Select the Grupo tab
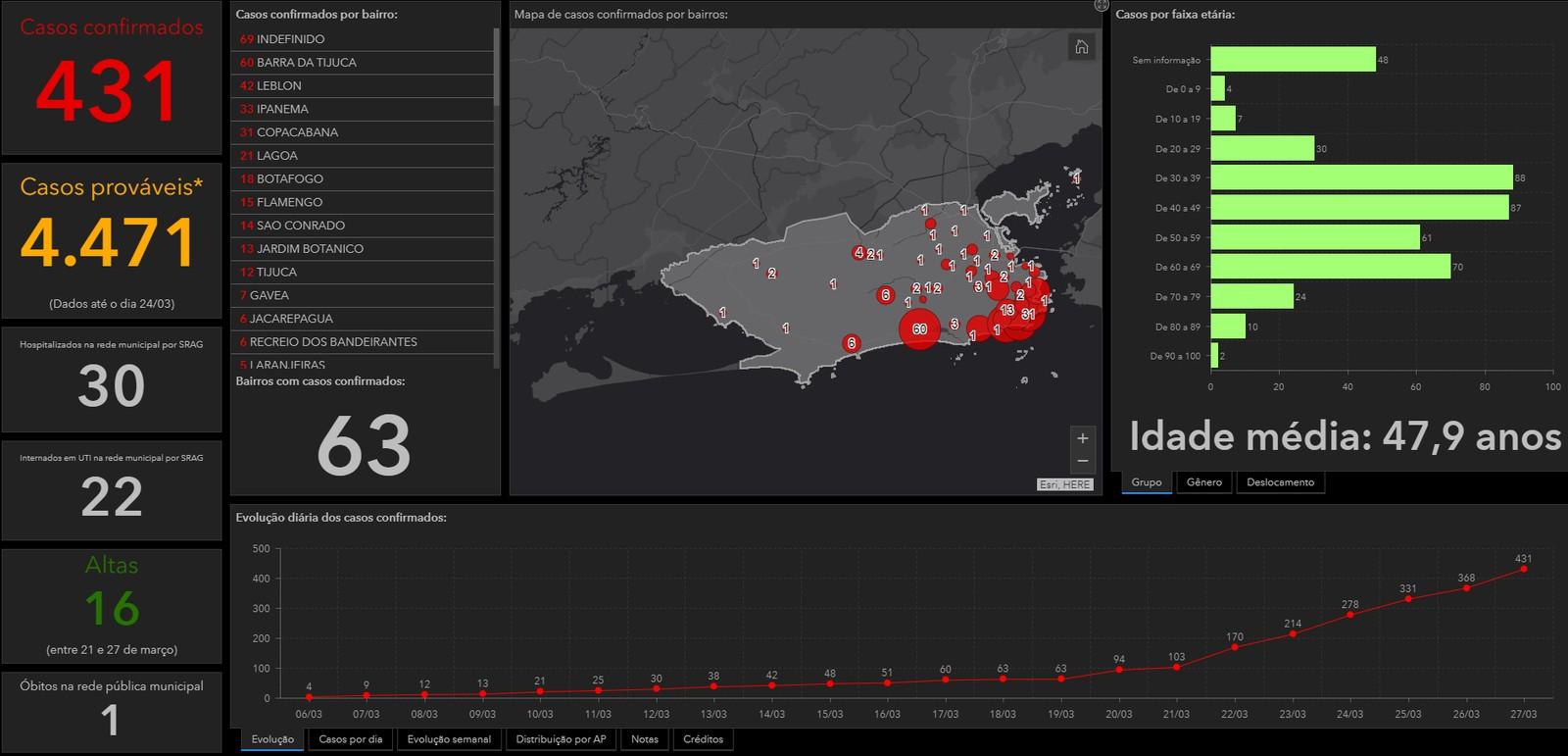 click(x=1147, y=482)
